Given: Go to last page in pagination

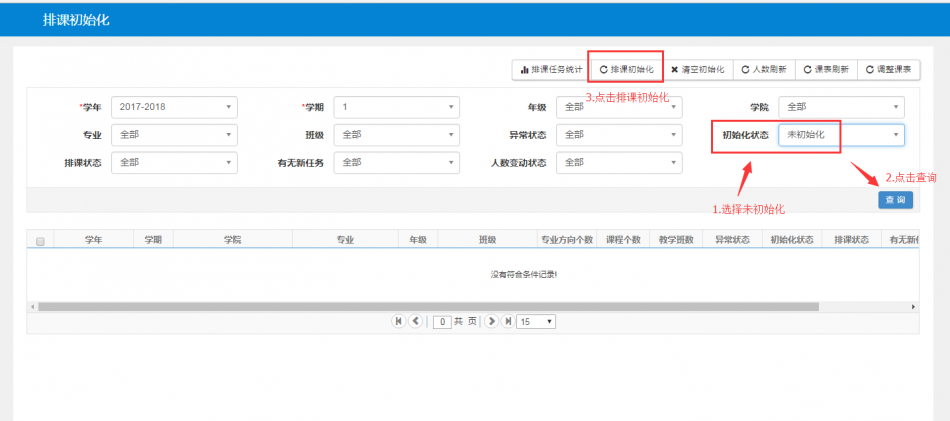Looking at the screenshot, I should click(507, 321).
